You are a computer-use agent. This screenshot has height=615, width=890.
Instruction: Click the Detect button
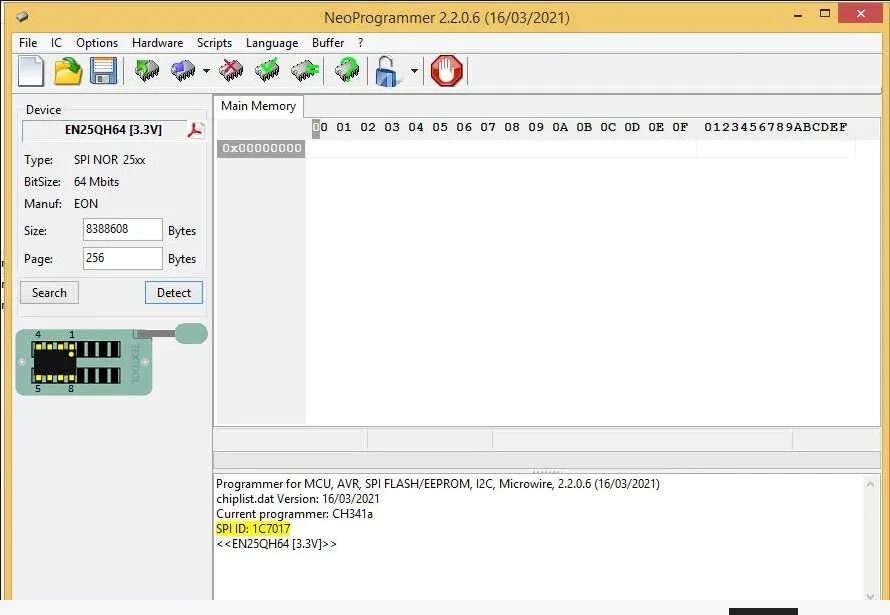point(174,293)
